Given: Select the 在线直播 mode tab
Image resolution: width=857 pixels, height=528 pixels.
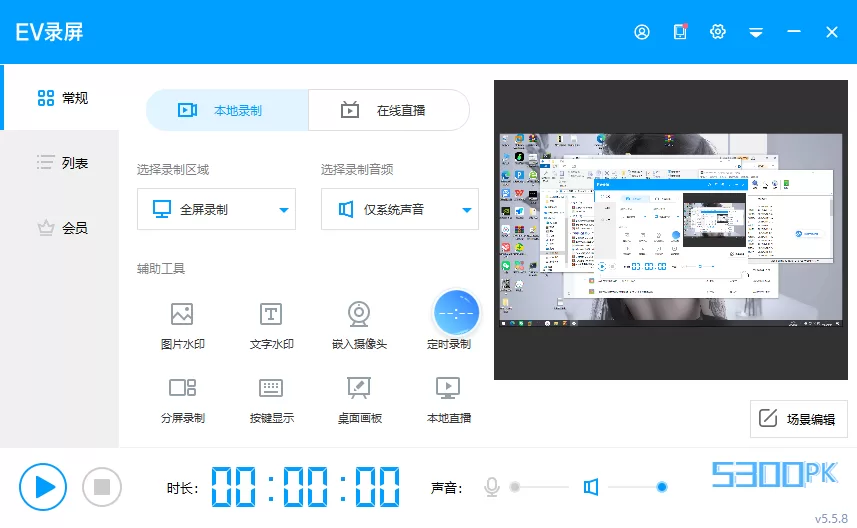Looking at the screenshot, I should click(x=389, y=110).
